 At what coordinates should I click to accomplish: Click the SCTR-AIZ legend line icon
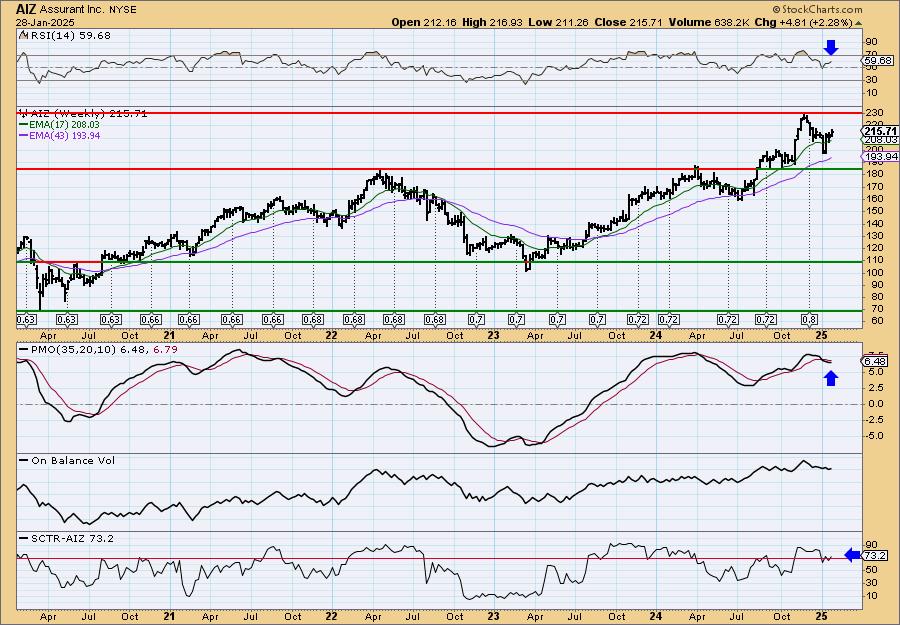pyautogui.click(x=23, y=538)
